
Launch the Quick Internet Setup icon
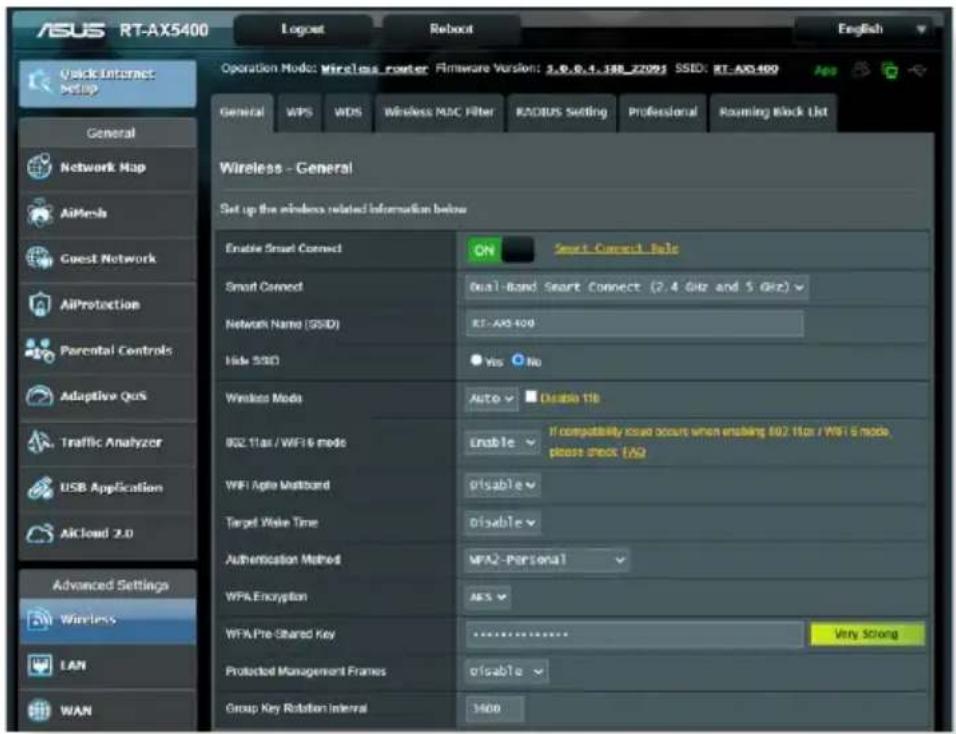coord(40,82)
